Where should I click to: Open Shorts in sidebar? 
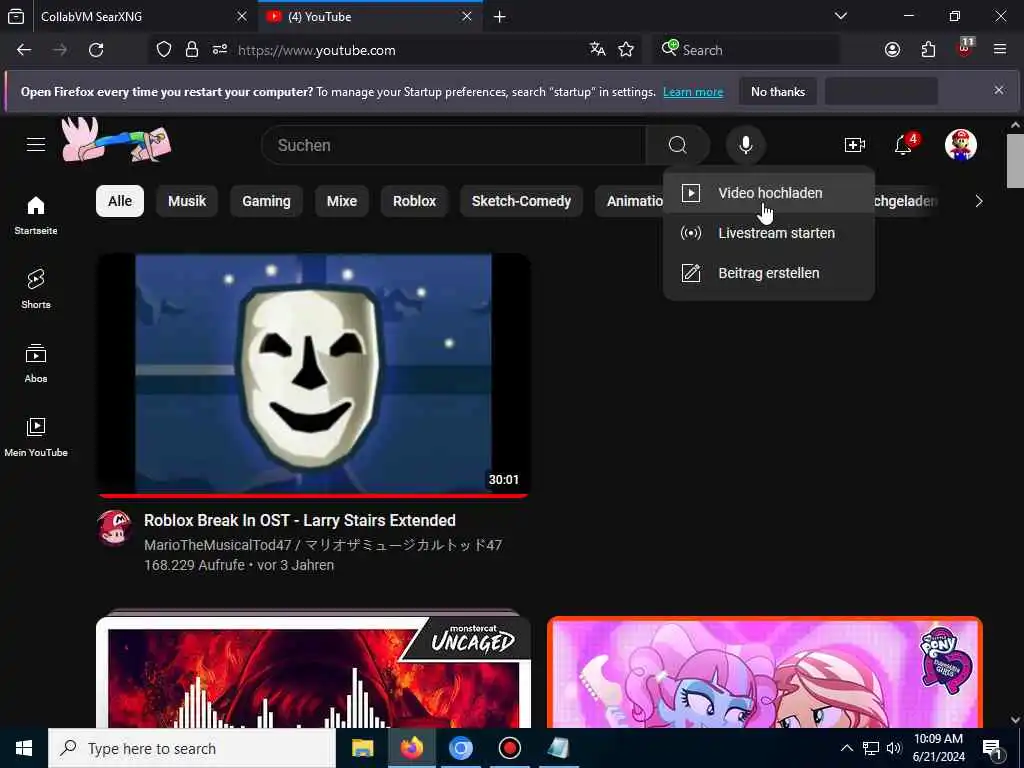36,289
